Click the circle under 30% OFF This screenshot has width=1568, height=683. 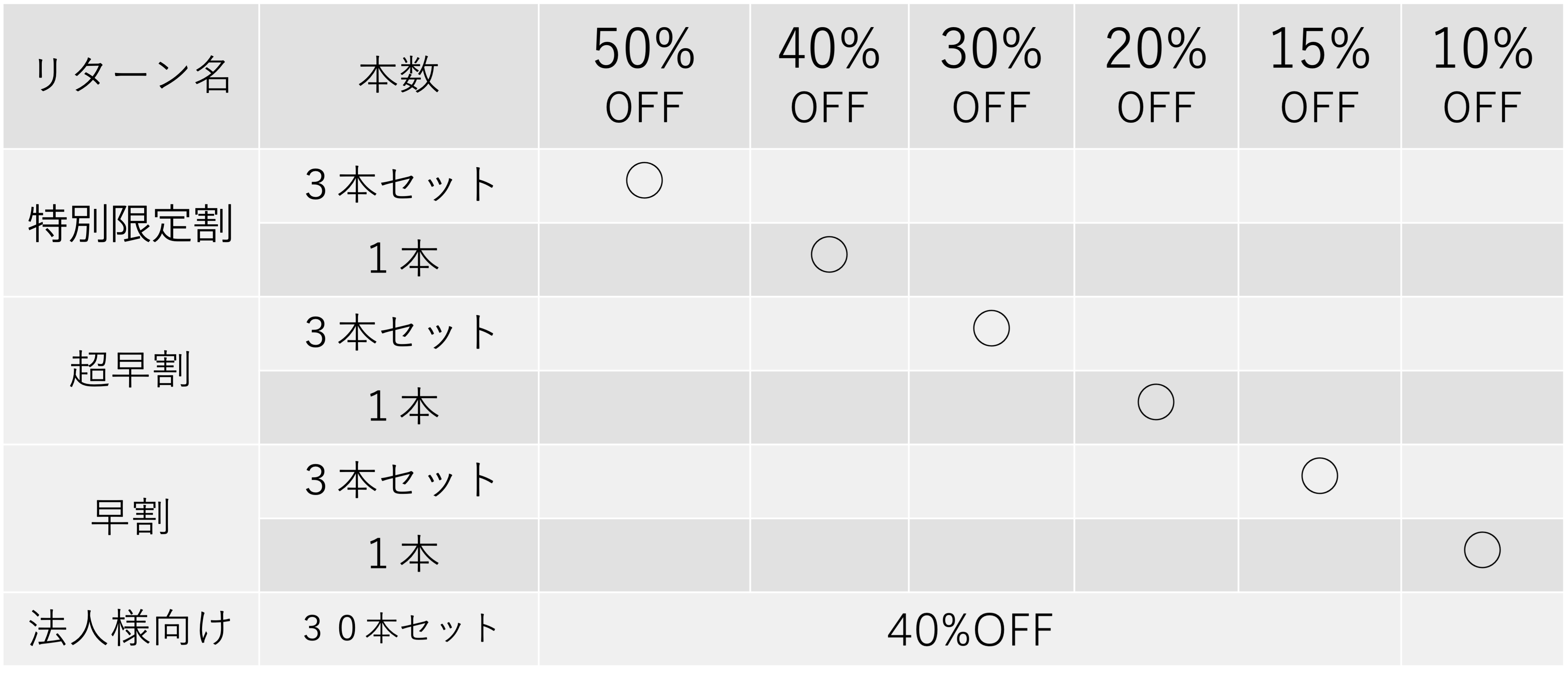(x=991, y=328)
